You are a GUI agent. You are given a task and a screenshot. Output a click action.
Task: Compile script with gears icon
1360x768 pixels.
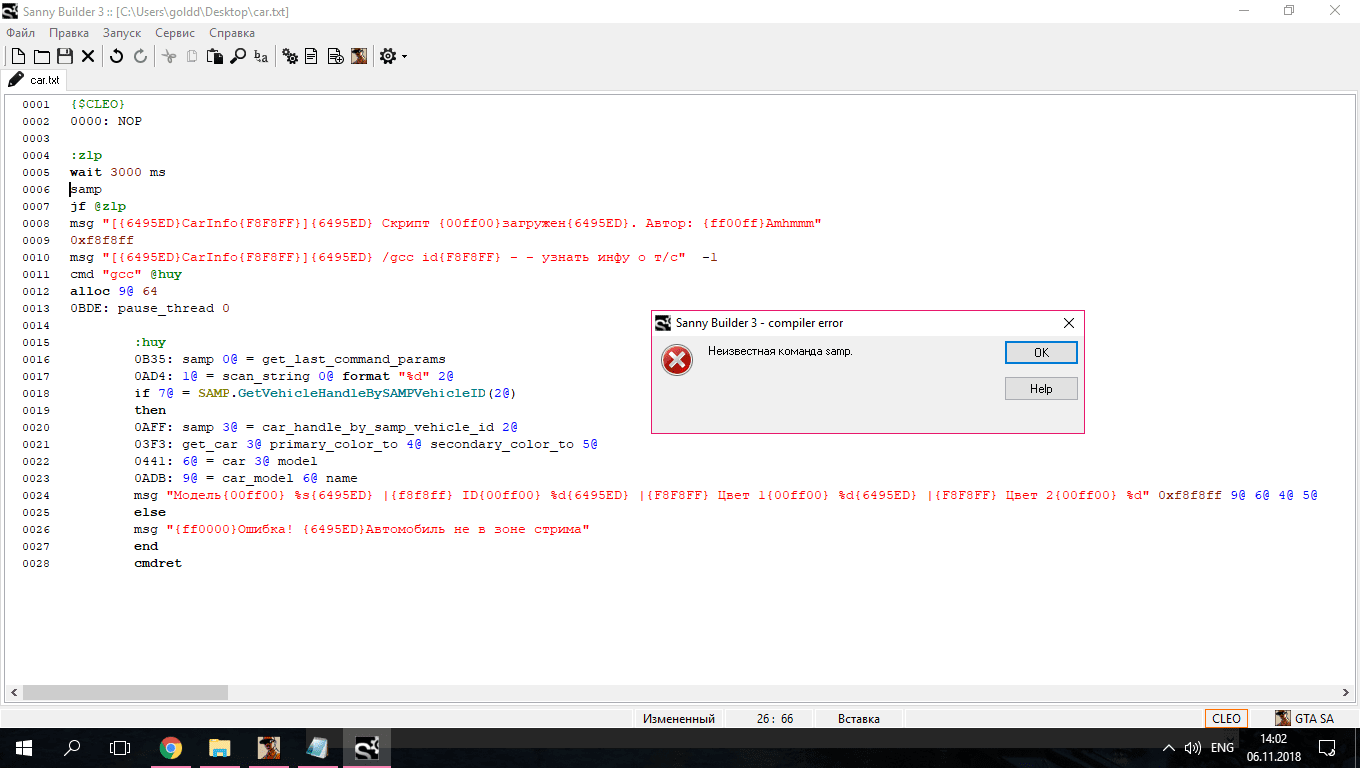click(x=290, y=57)
